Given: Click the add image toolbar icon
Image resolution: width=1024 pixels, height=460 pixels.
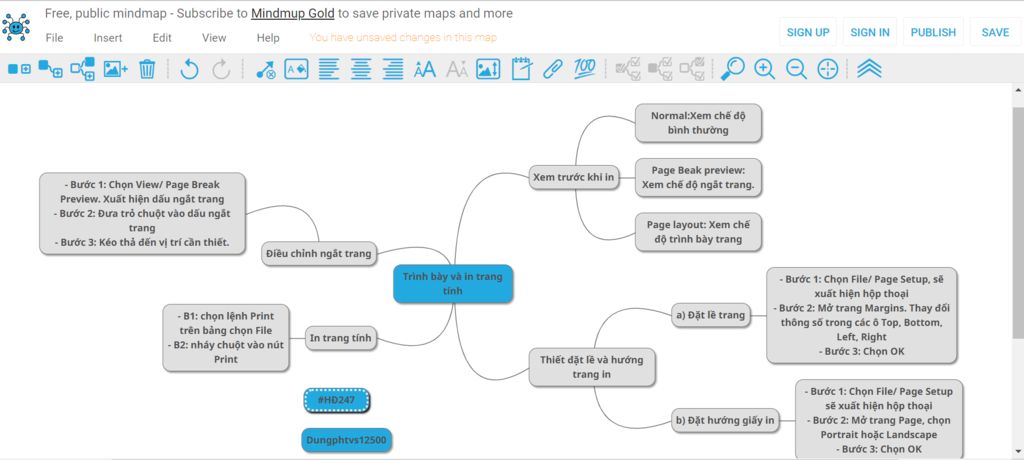Looking at the screenshot, I should (115, 69).
